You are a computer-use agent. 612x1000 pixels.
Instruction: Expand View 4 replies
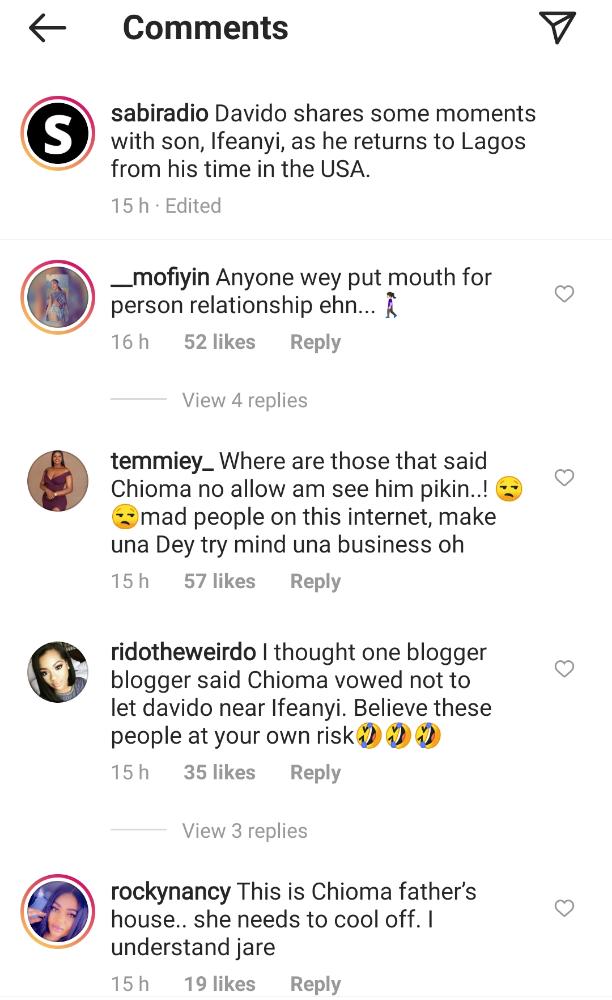244,400
